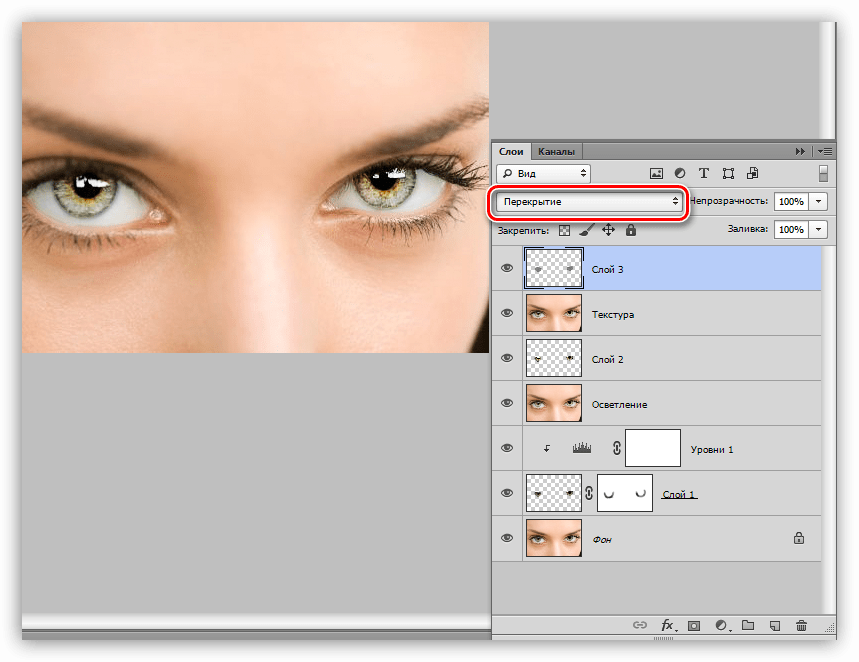Hide the Слой 2 layer
859x662 pixels.
click(x=507, y=358)
